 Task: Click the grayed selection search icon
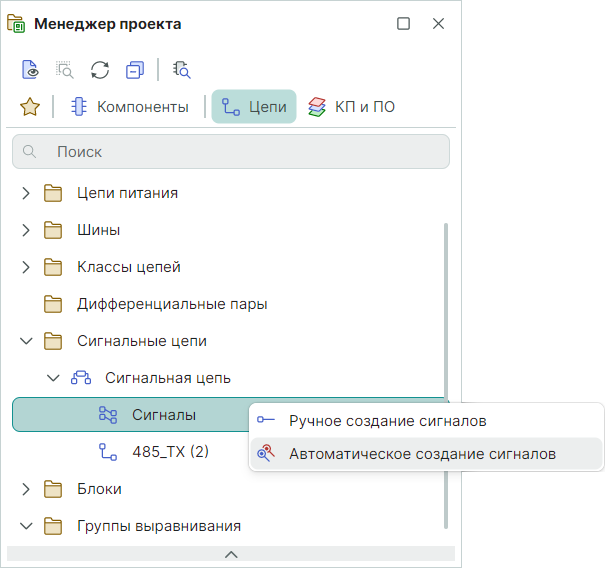[65, 70]
